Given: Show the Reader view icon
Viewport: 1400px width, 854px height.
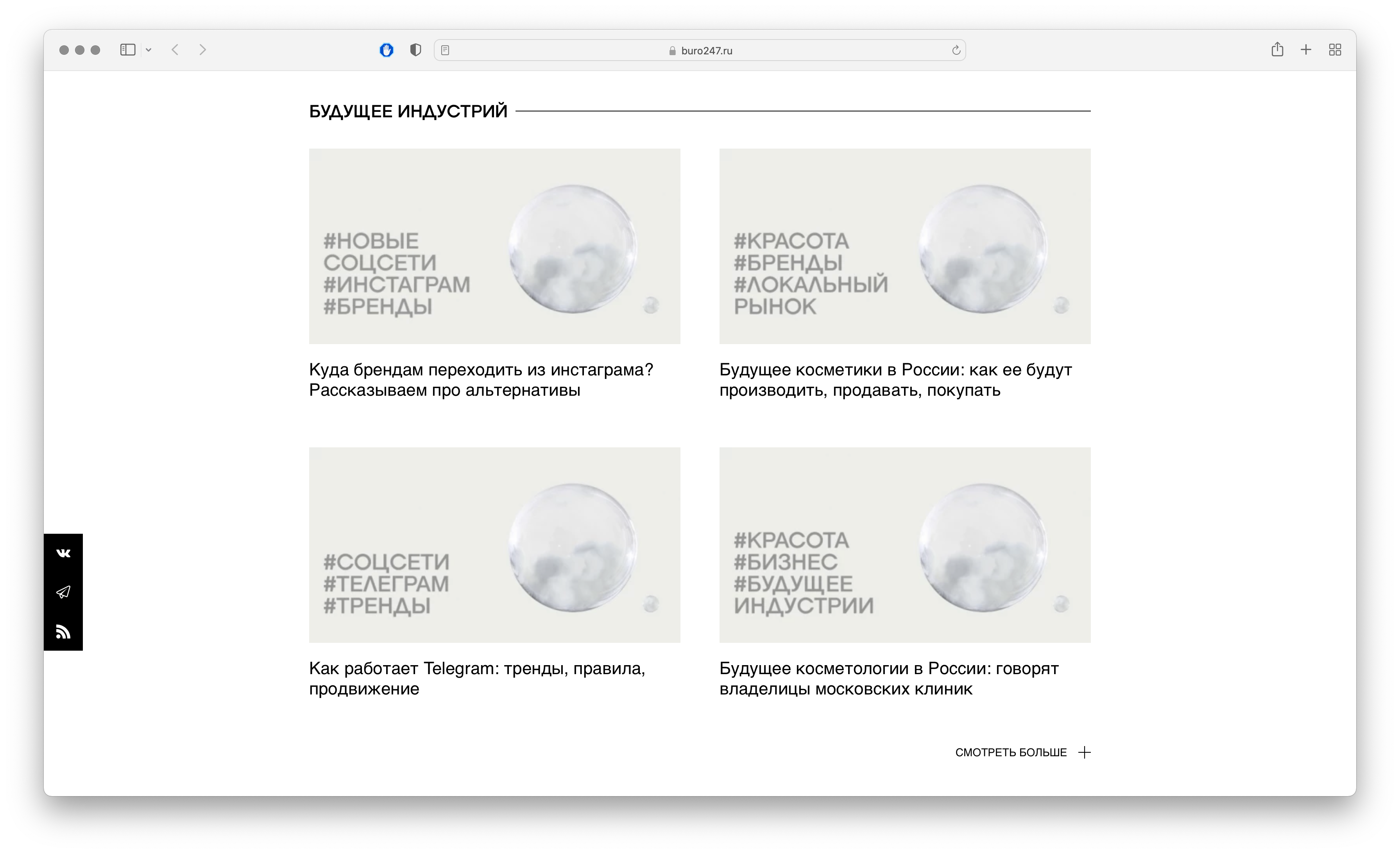Looking at the screenshot, I should (x=446, y=50).
